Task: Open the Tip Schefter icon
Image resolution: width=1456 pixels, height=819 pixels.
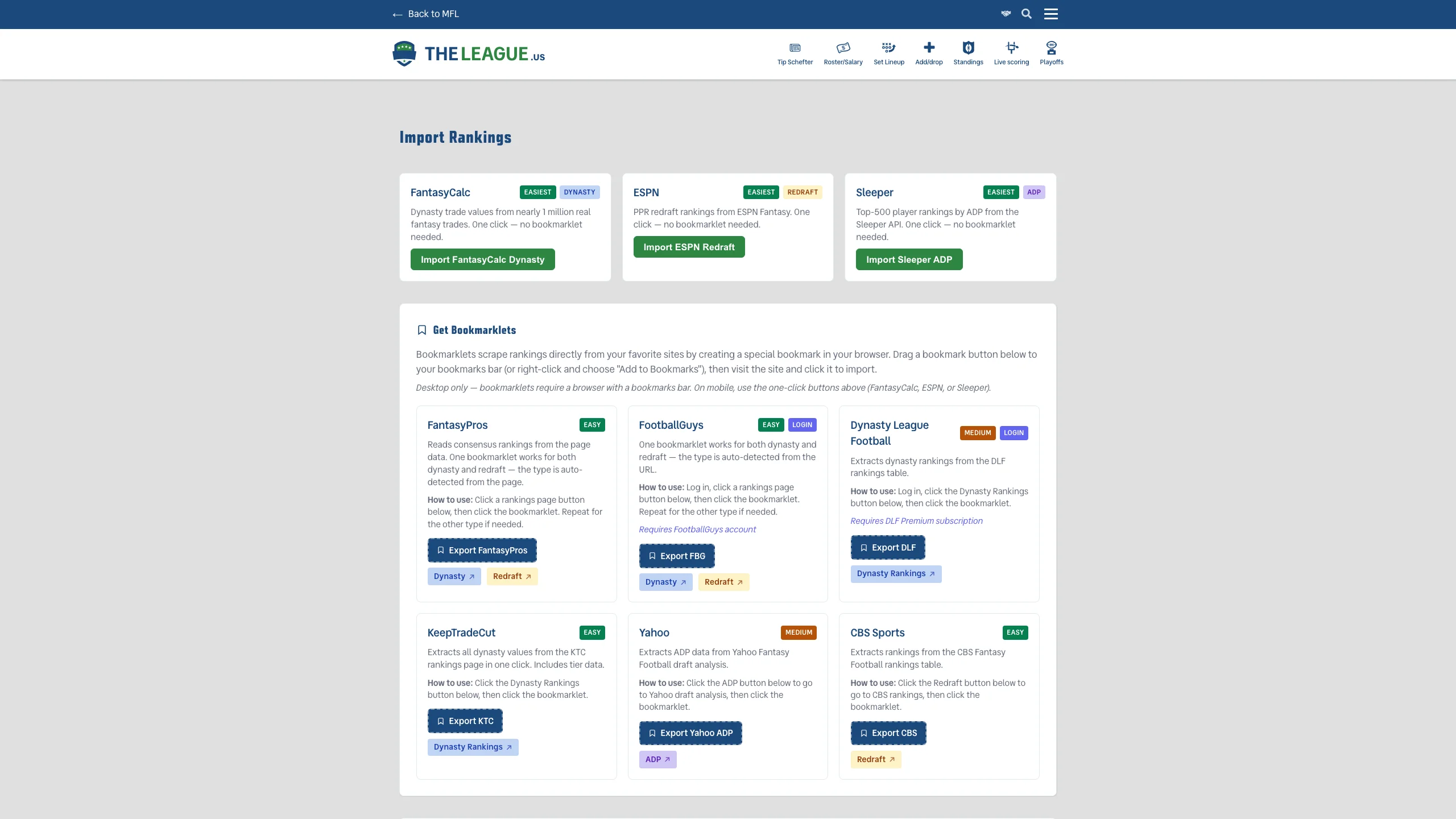Action: [x=795, y=48]
